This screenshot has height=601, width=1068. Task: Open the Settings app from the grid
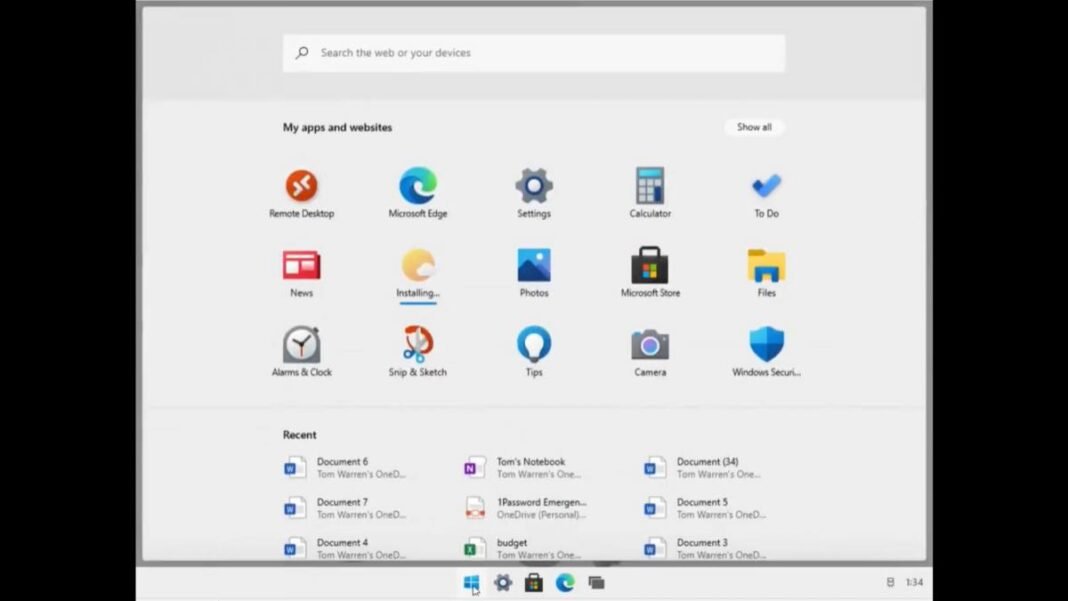point(533,185)
